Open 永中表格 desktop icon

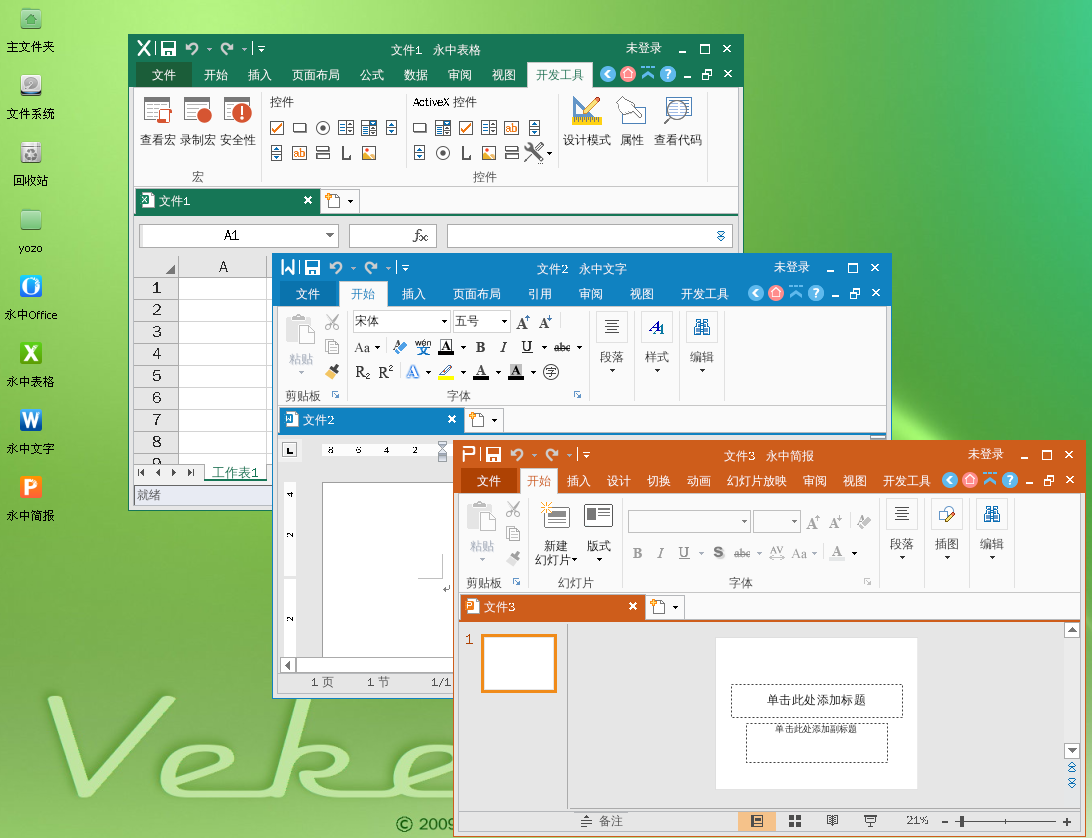[x=30, y=365]
